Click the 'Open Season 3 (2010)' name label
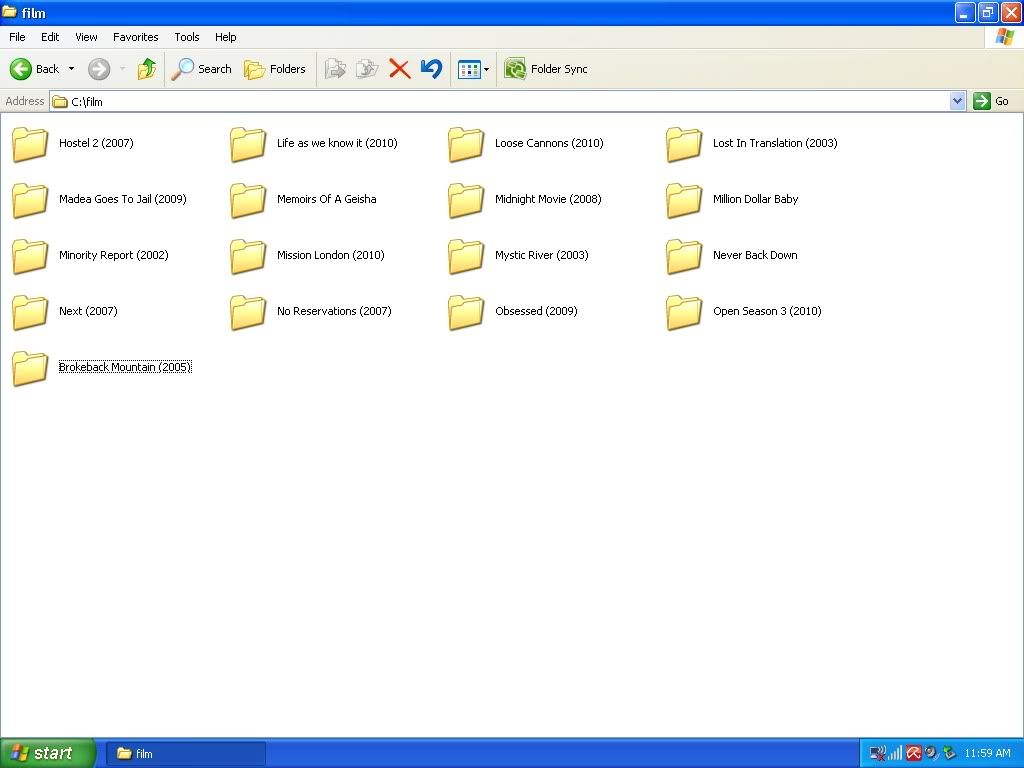The width and height of the screenshot is (1024, 768). (767, 312)
